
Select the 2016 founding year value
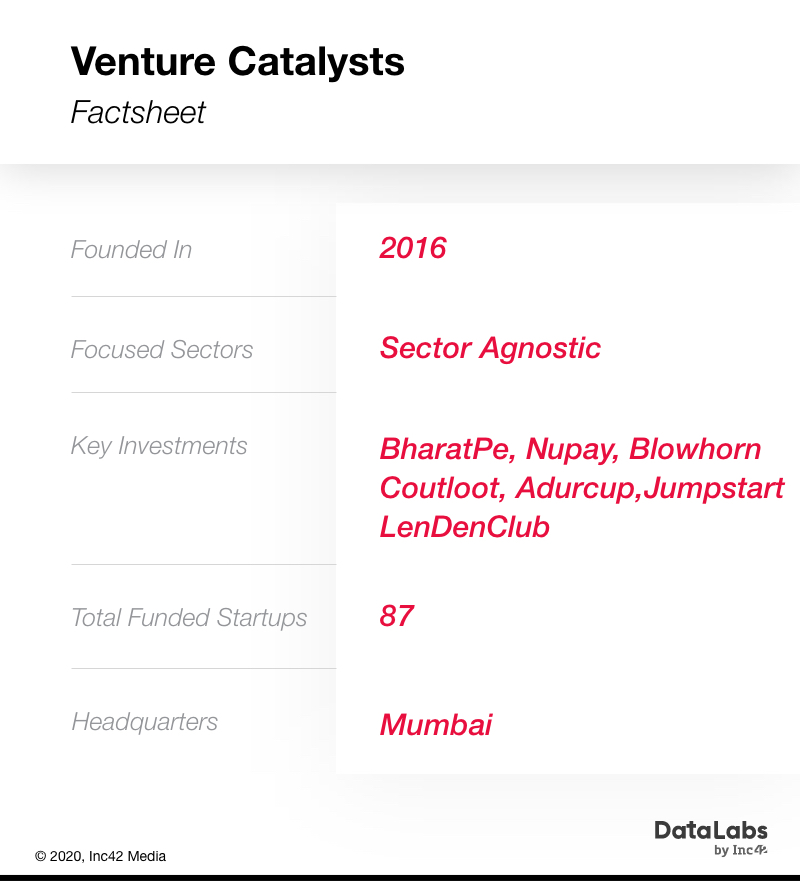(x=413, y=248)
